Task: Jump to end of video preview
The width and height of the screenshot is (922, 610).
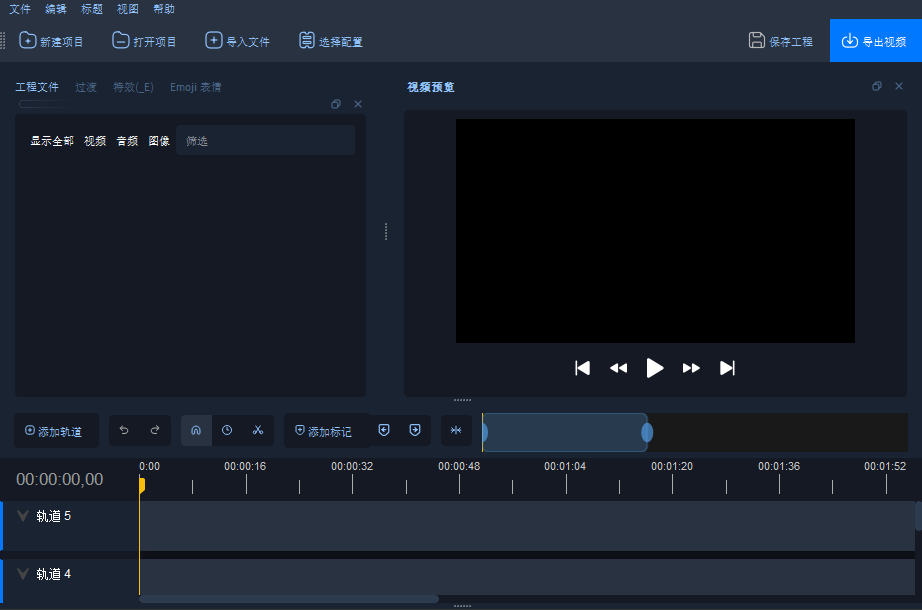Action: coord(727,368)
